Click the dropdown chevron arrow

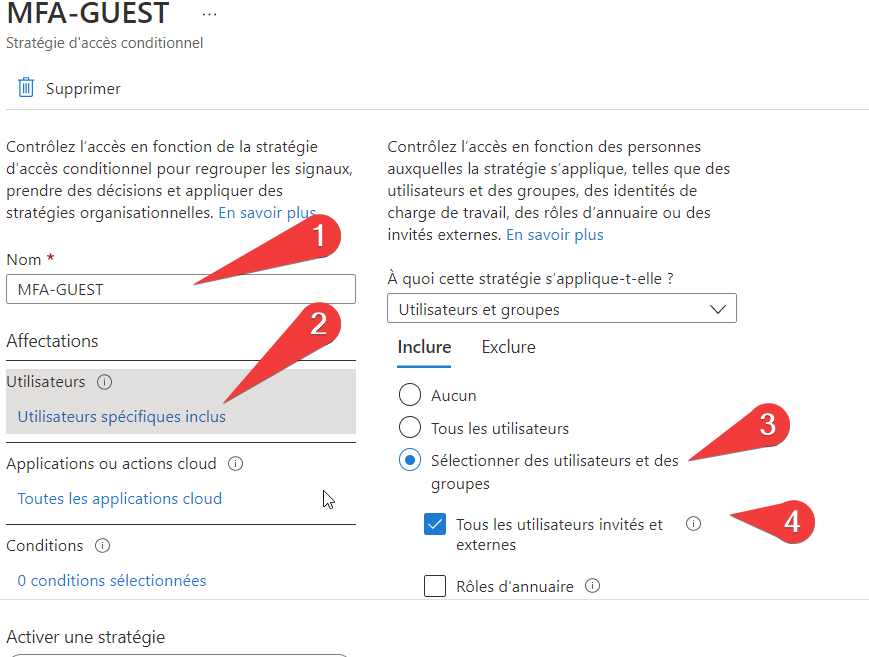coord(718,309)
